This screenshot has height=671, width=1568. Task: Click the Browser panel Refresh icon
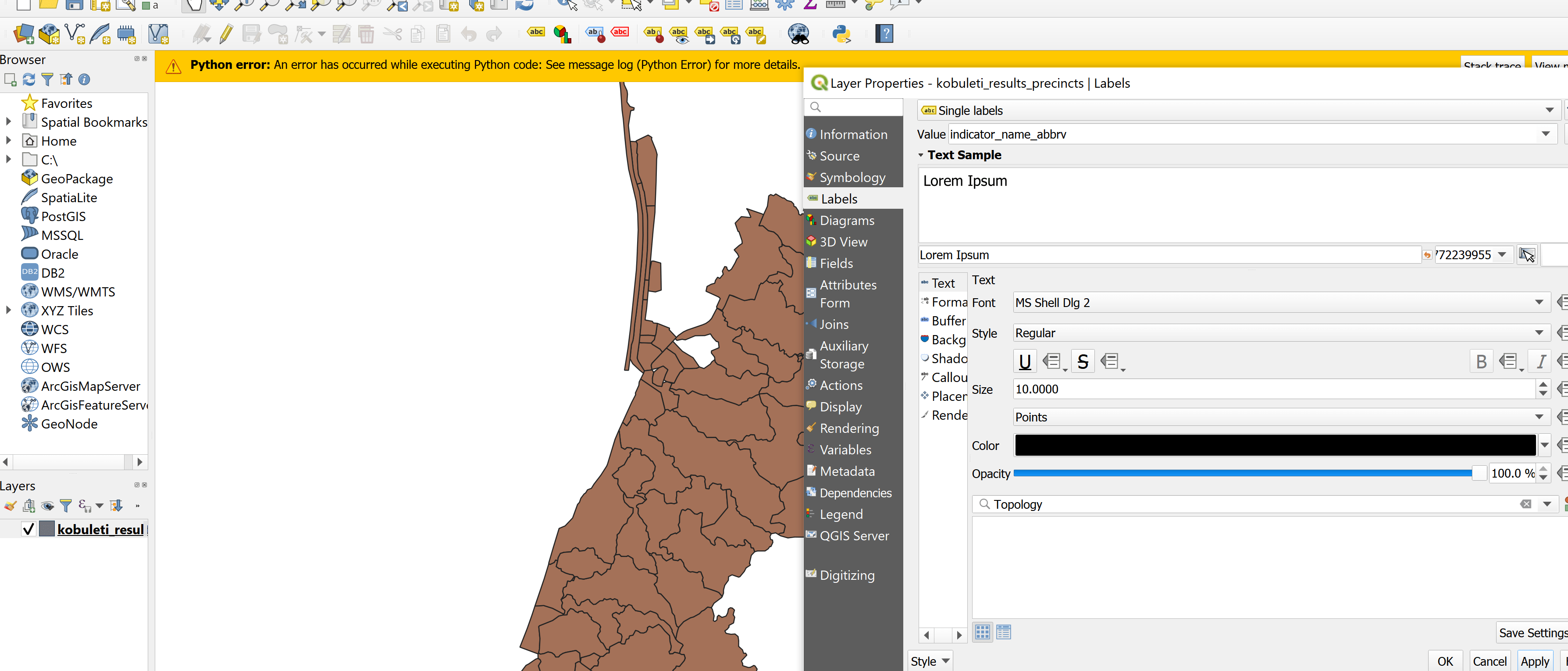[x=29, y=79]
